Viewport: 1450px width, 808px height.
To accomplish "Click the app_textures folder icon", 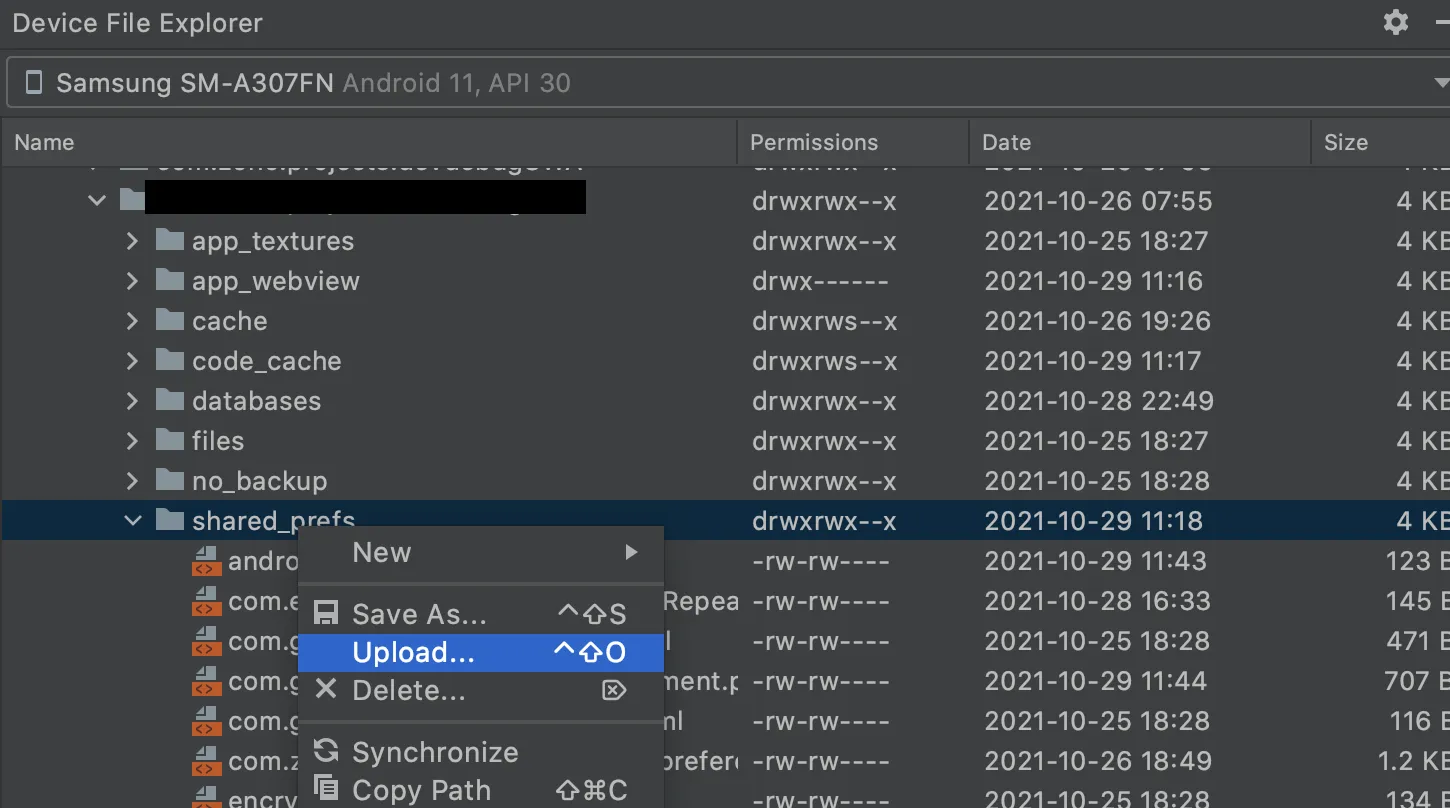I will [x=171, y=241].
